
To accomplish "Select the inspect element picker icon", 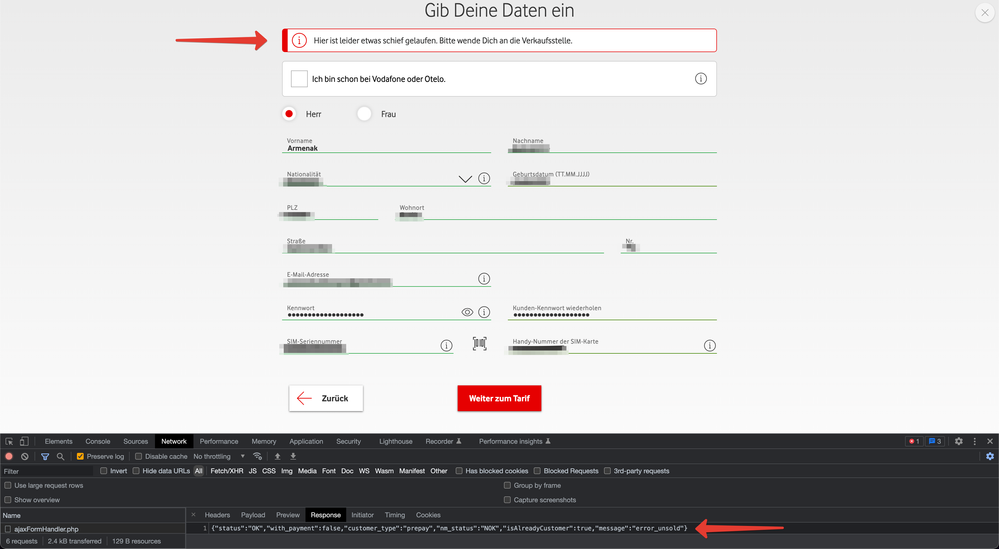I will [10, 441].
